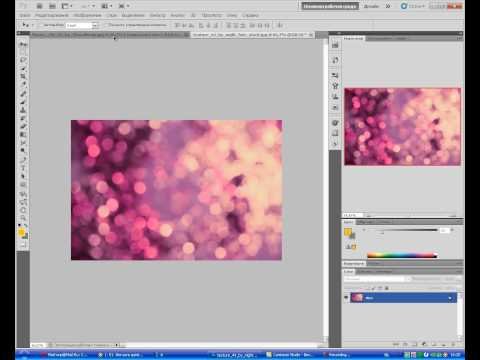Click the yellow foreground color swatch in toolbox
This screenshot has width=480, height=360.
click(21, 232)
